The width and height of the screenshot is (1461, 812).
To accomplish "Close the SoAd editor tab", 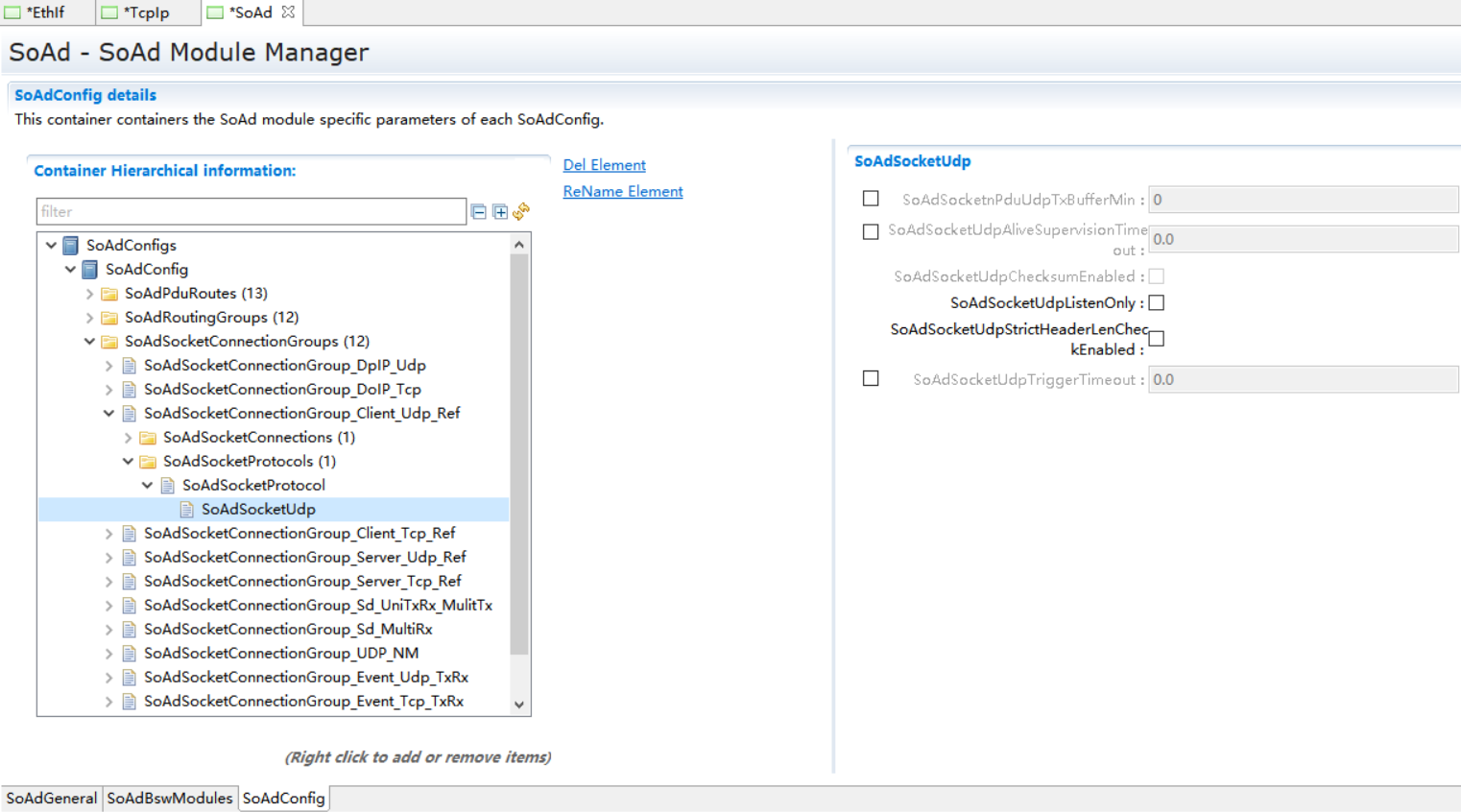I will click(288, 12).
